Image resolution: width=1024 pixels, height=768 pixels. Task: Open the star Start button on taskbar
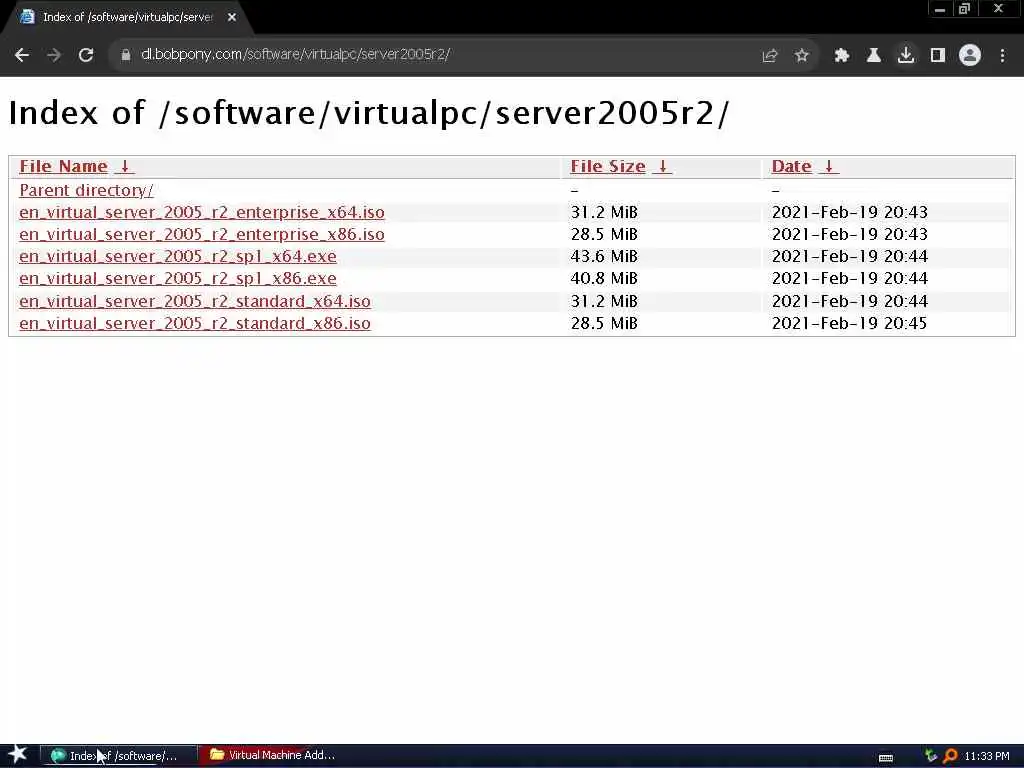tap(18, 755)
